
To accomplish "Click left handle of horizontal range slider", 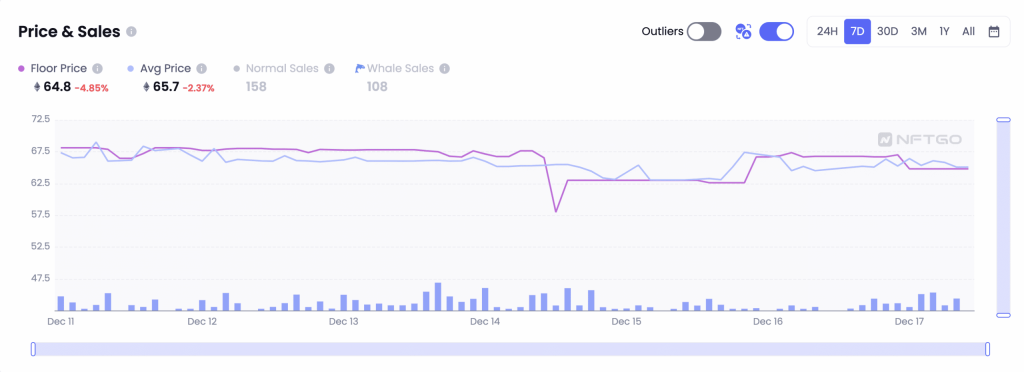I will 33,349.
